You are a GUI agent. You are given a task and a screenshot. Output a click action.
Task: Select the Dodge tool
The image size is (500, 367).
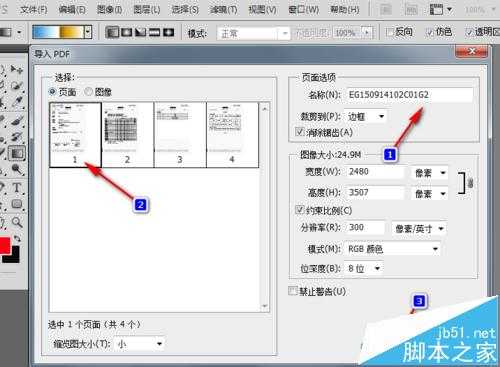click(17, 170)
